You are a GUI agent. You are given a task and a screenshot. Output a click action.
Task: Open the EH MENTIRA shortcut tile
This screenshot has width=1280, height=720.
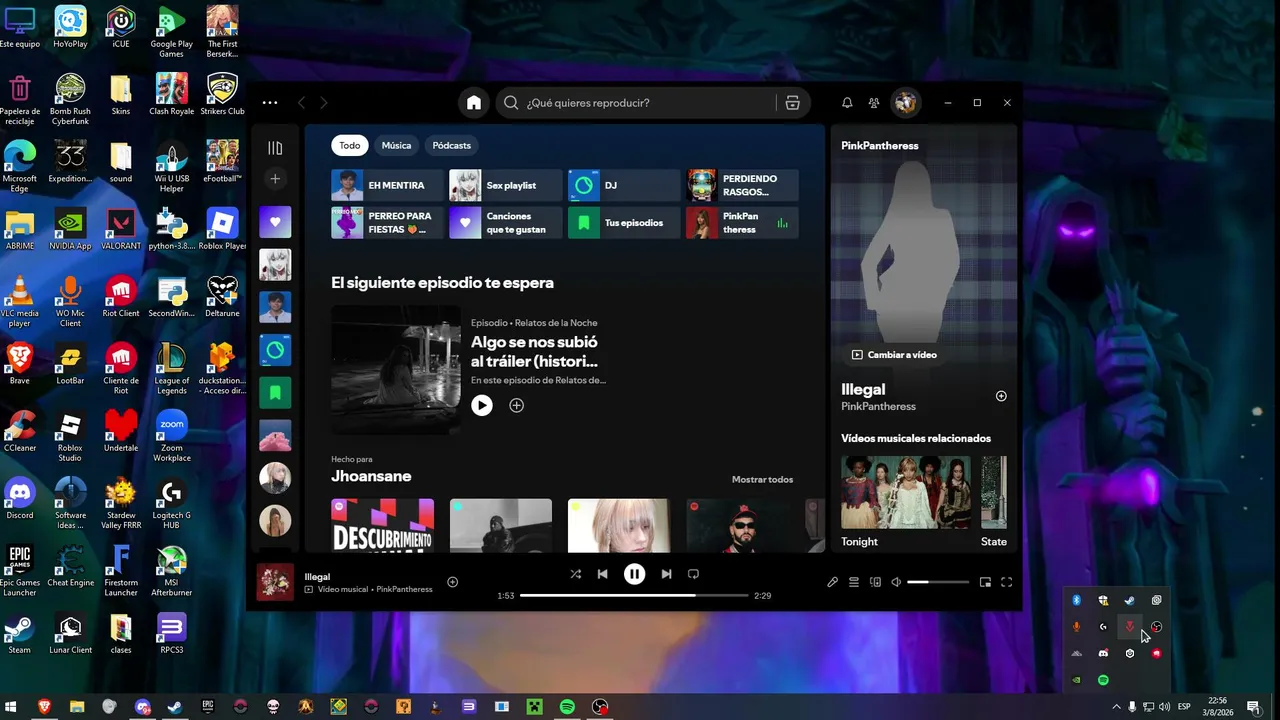point(387,185)
